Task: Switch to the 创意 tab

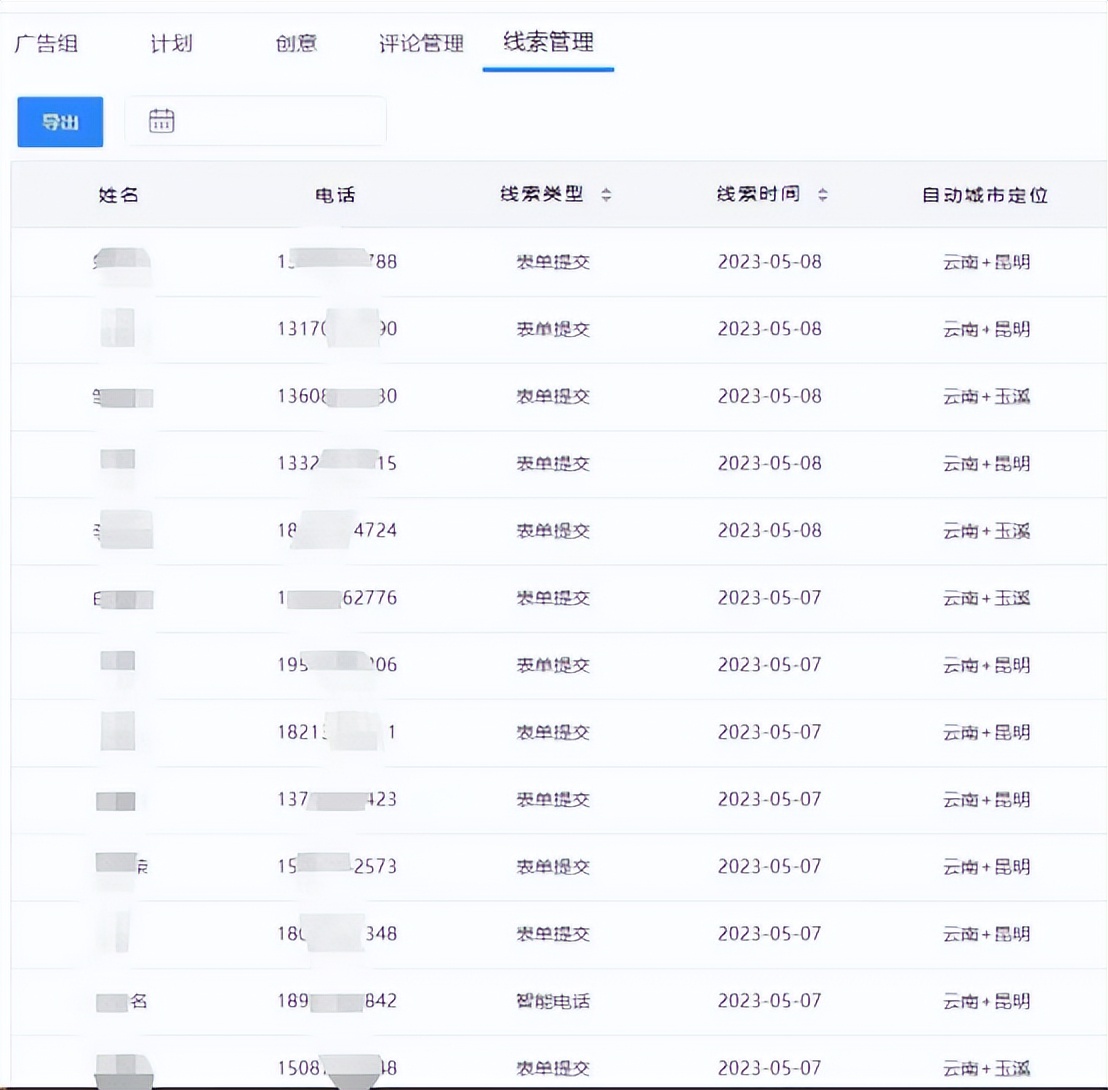Action: [295, 44]
